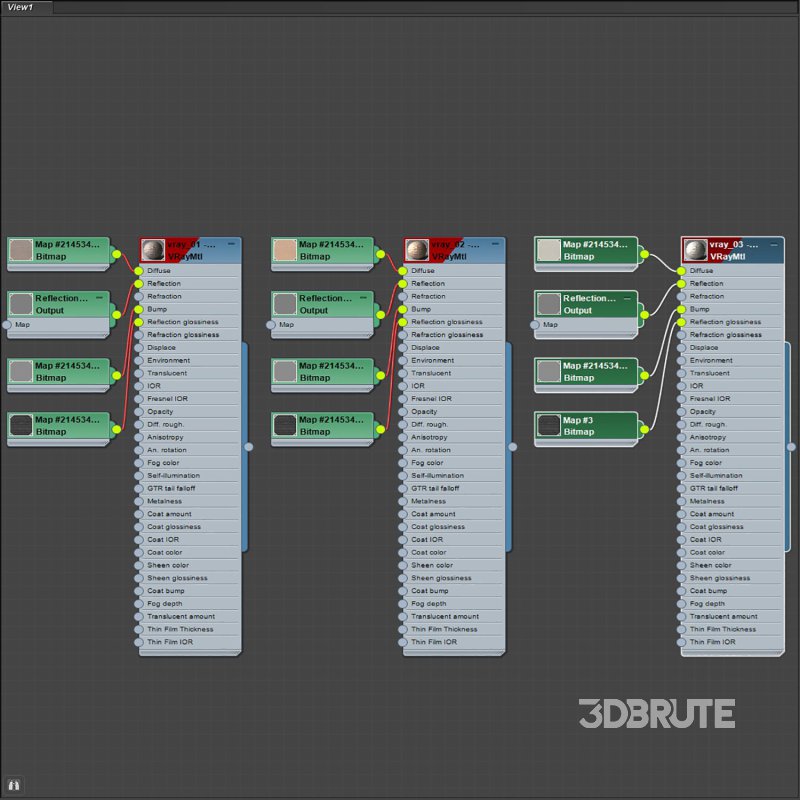Collapse the vray_02 VRayMtl node
This screenshot has height=800, width=800.
(x=495, y=243)
